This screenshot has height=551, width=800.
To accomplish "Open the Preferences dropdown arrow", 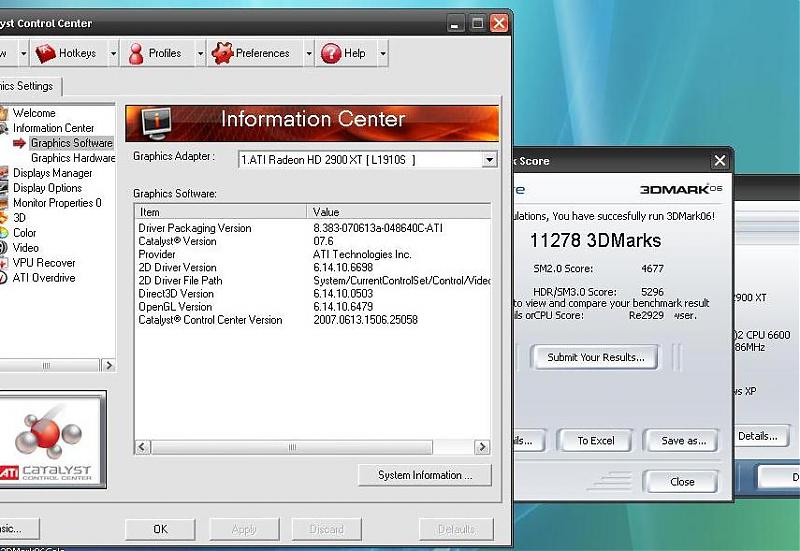I will tap(309, 53).
